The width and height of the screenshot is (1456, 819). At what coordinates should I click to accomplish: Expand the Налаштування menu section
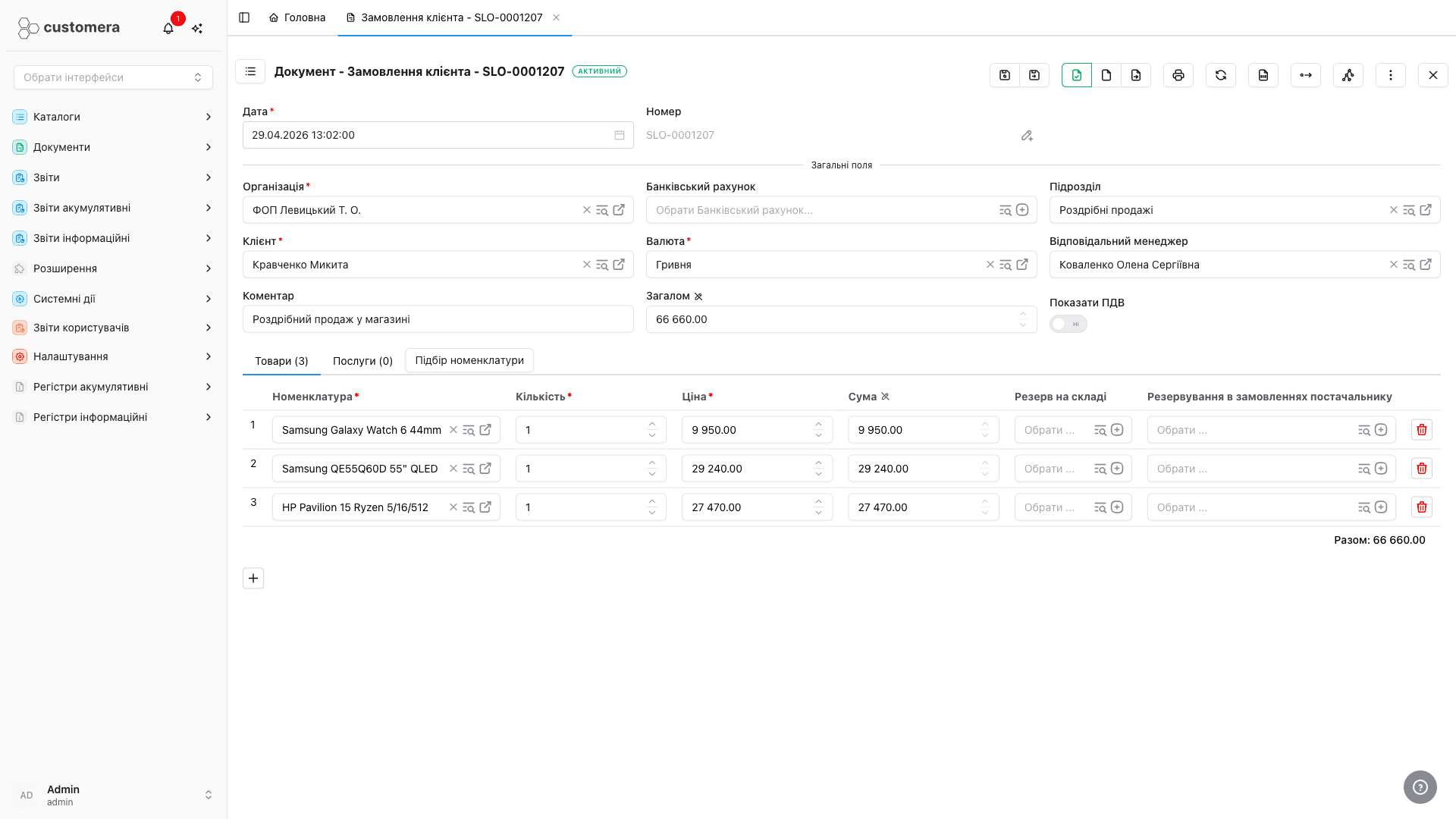click(x=113, y=356)
